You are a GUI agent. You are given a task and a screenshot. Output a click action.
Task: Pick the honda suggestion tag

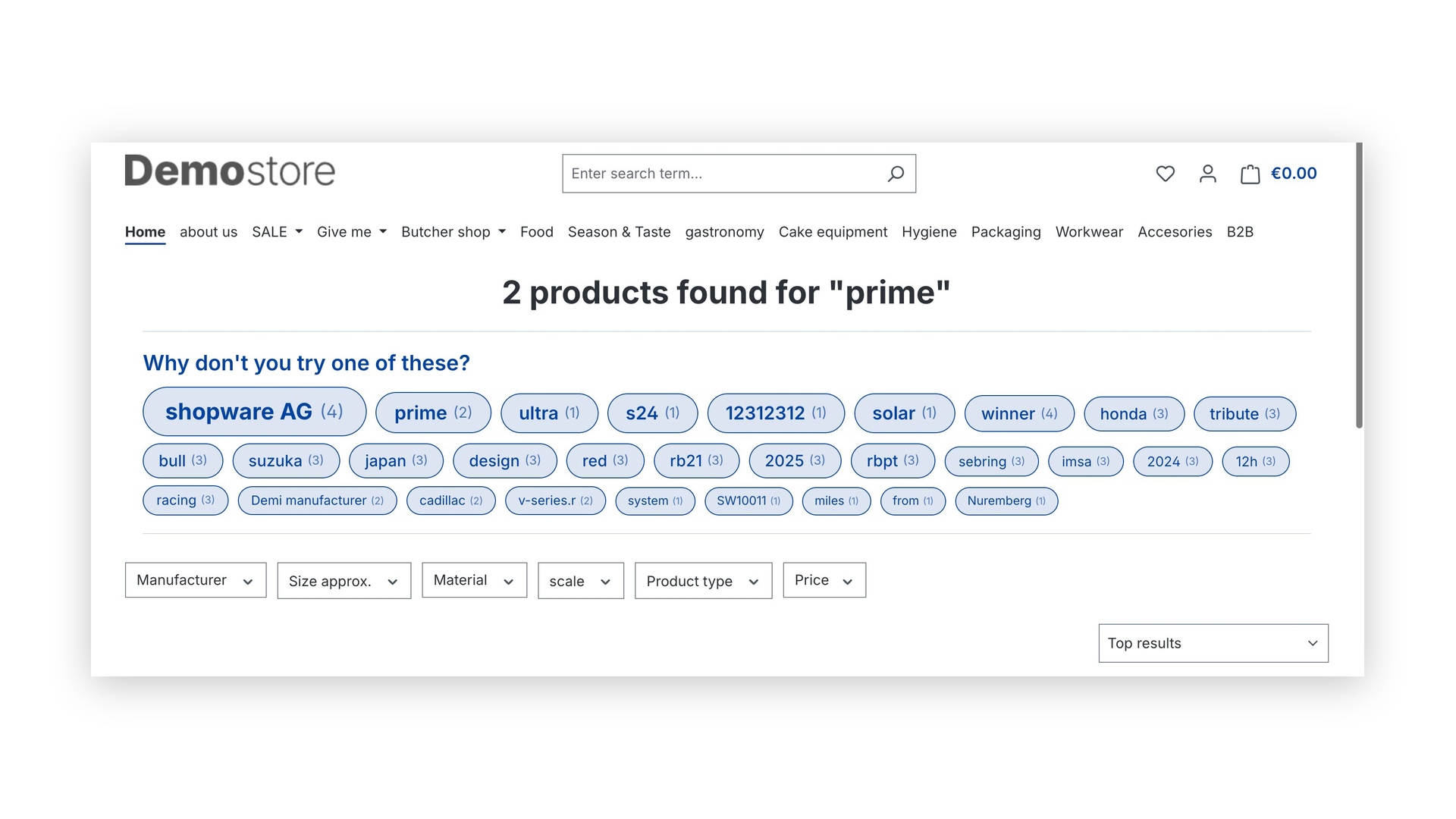1134,414
